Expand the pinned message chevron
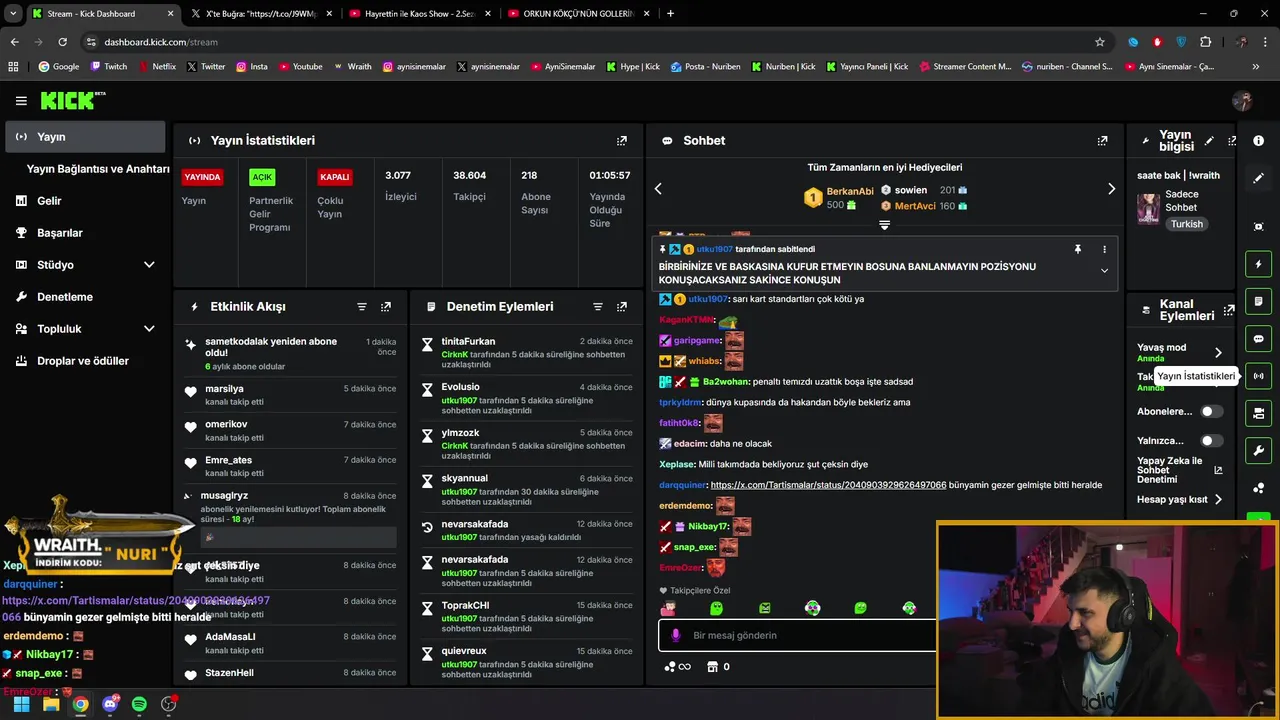 [1104, 271]
